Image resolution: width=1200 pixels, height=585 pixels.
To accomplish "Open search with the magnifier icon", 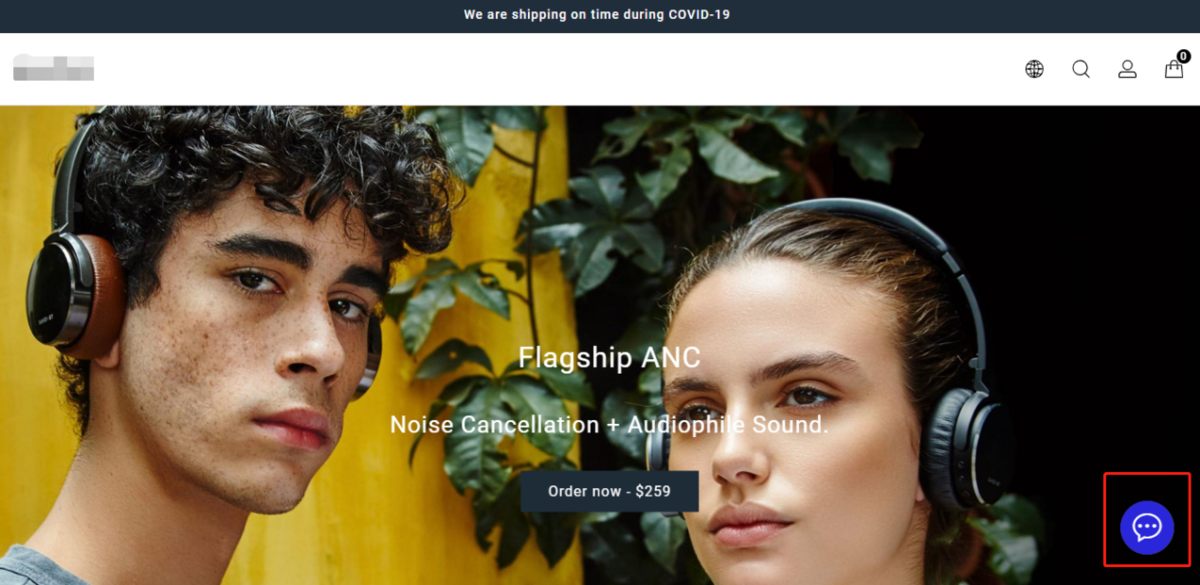I will click(1081, 69).
